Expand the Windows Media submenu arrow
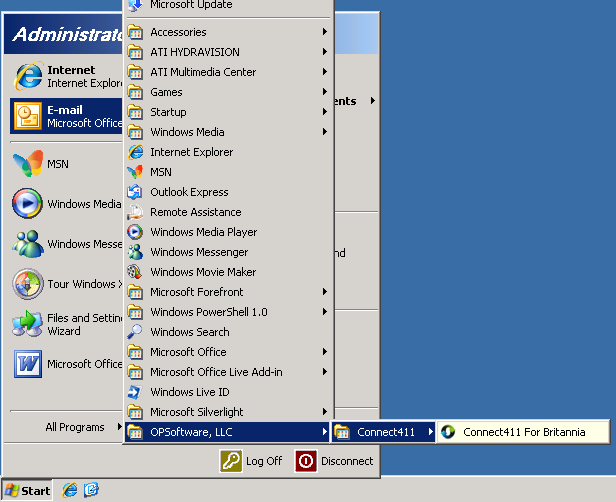616x502 pixels. point(325,132)
